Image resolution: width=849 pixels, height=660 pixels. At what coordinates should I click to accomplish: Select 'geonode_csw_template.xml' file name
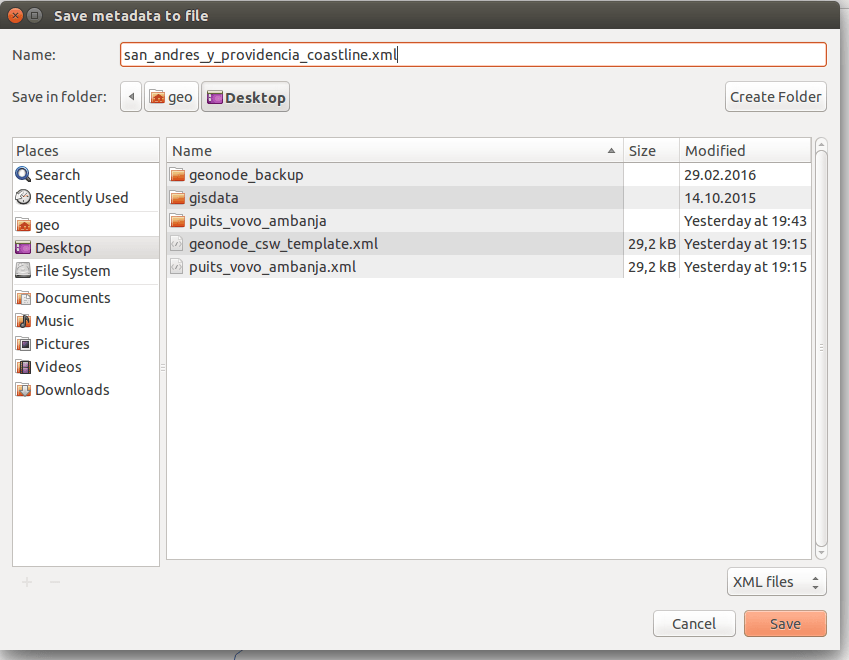click(283, 244)
